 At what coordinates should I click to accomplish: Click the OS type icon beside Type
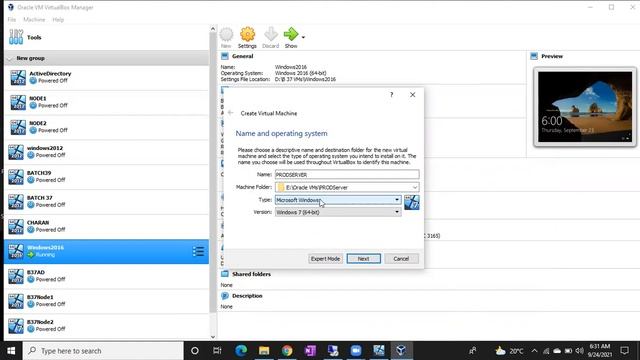[412, 202]
